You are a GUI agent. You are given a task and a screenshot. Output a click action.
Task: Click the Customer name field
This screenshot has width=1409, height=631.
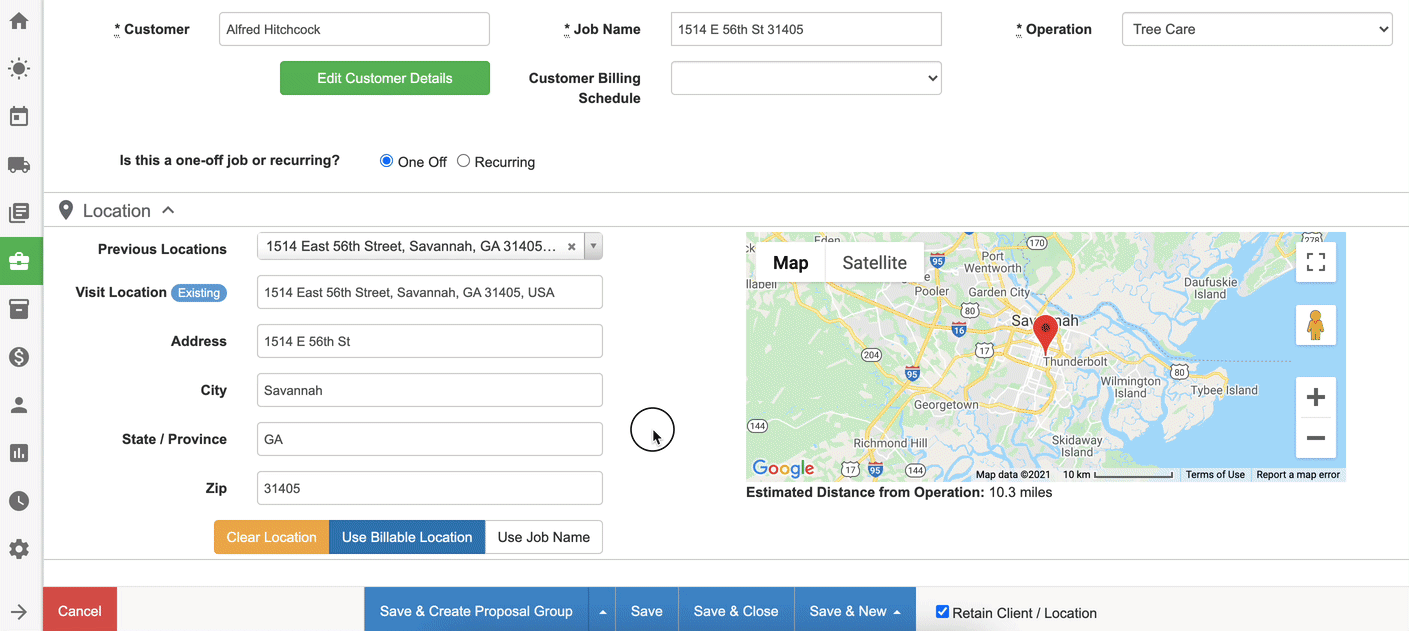pos(354,29)
